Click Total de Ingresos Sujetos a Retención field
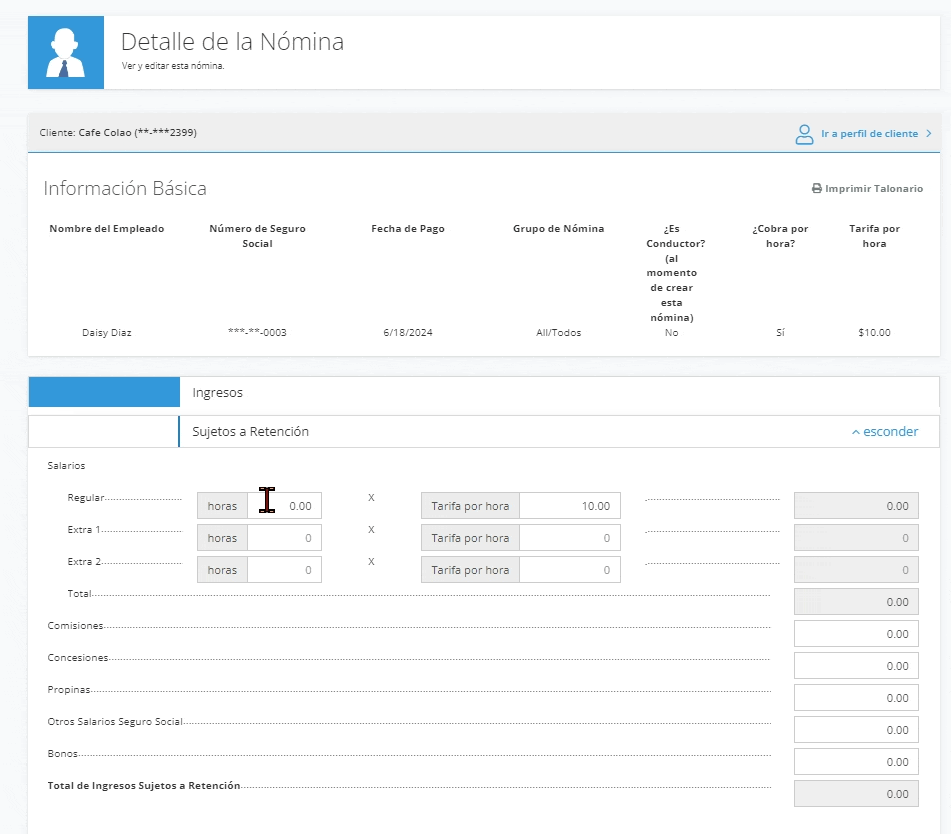Image resolution: width=951 pixels, height=834 pixels. click(856, 794)
